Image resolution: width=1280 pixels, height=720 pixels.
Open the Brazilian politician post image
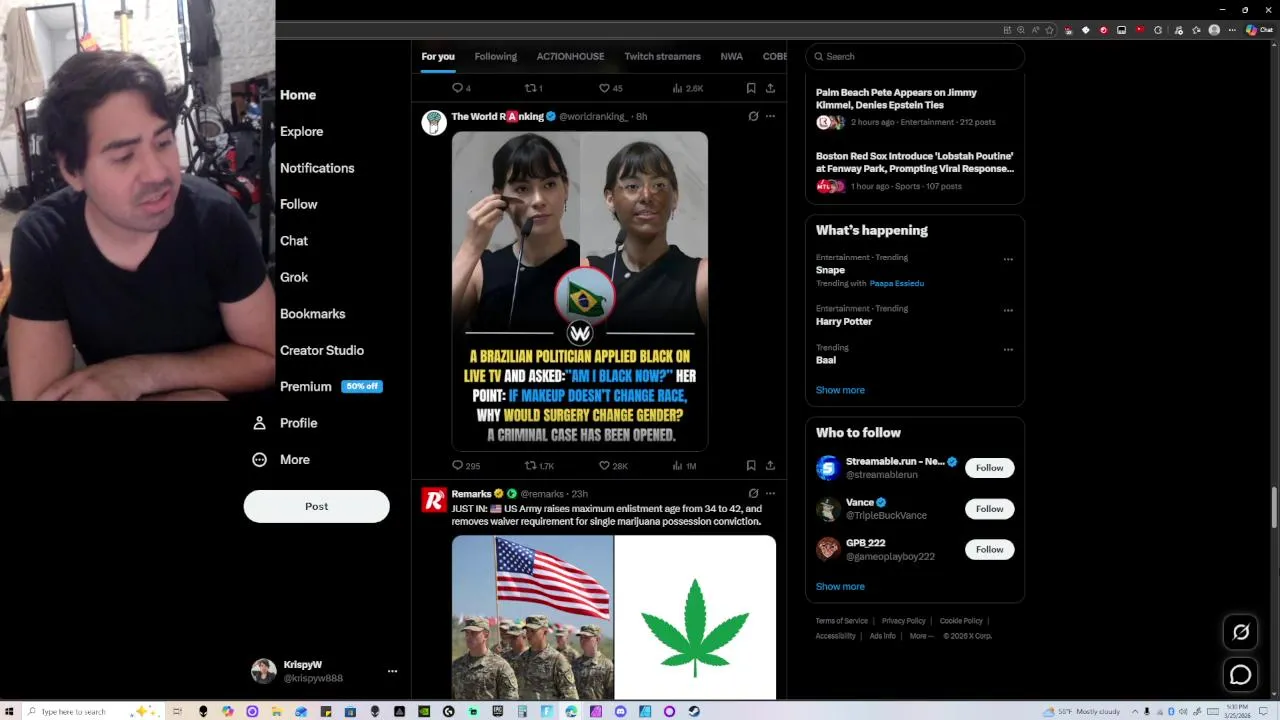[x=580, y=291]
